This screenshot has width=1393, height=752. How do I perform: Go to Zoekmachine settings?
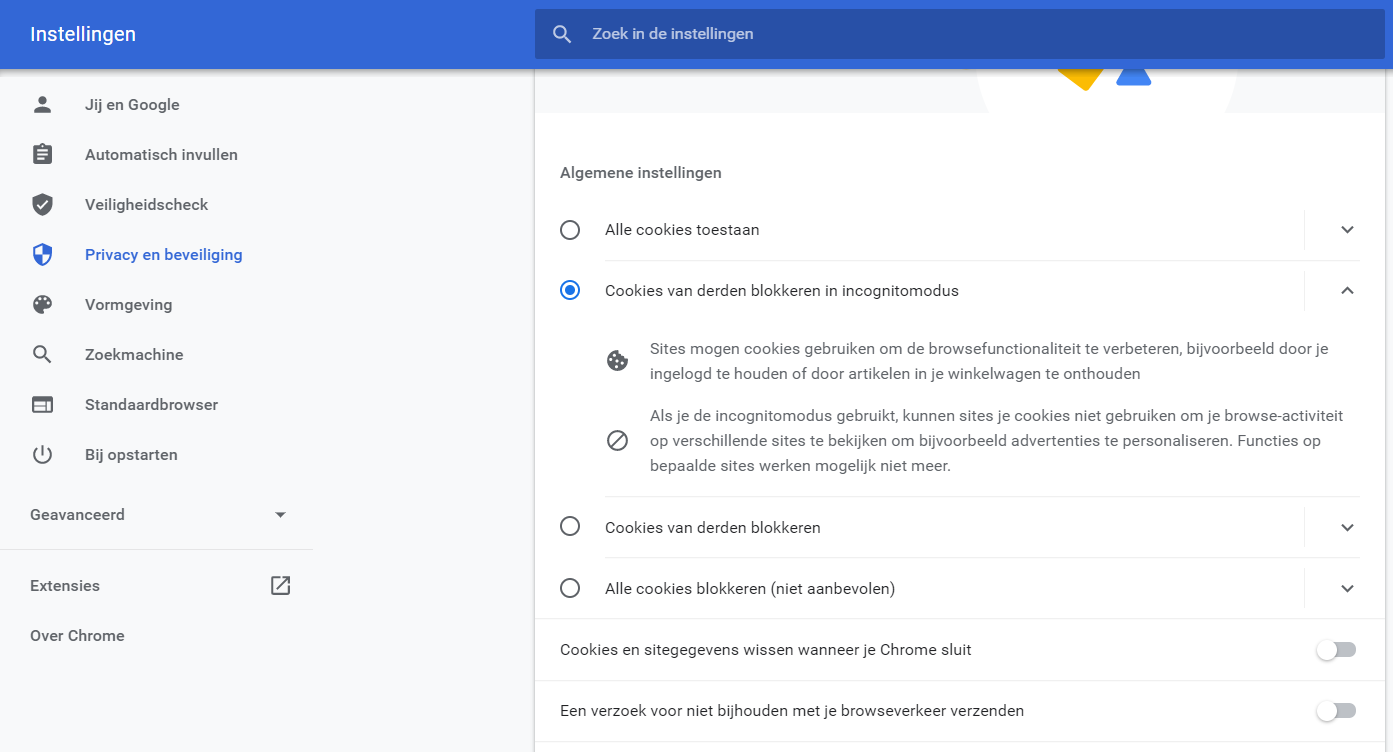[x=134, y=354]
